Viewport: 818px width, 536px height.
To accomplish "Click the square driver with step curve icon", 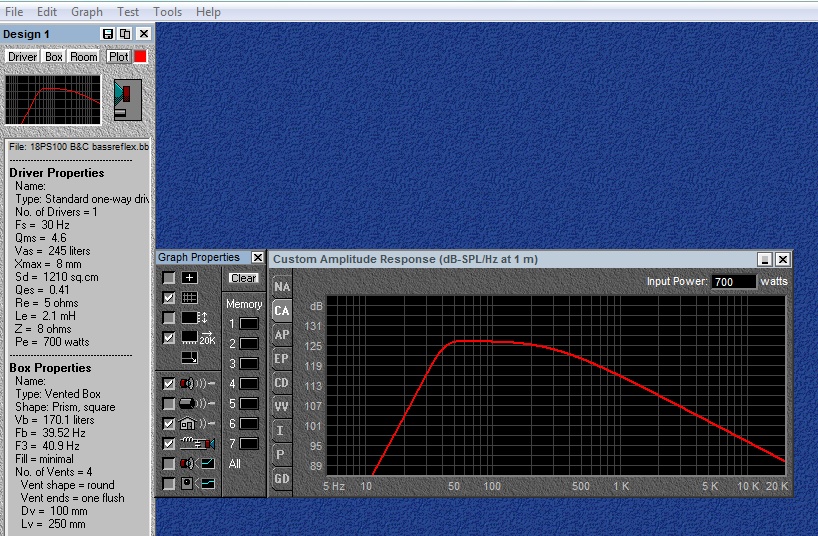I will pyautogui.click(x=197, y=484).
